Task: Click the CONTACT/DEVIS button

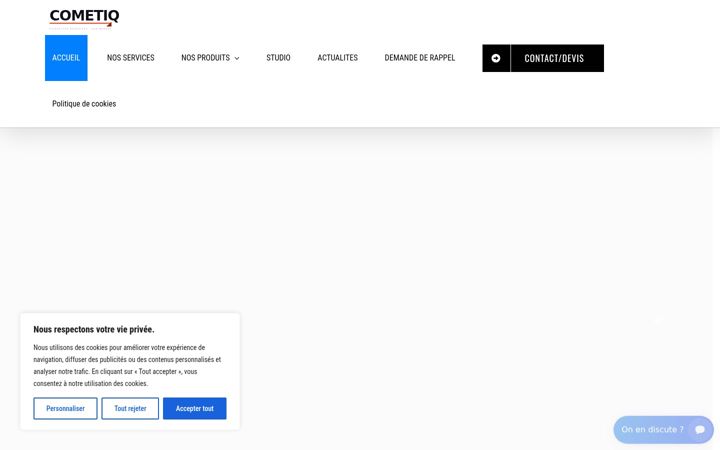Action: click(543, 58)
